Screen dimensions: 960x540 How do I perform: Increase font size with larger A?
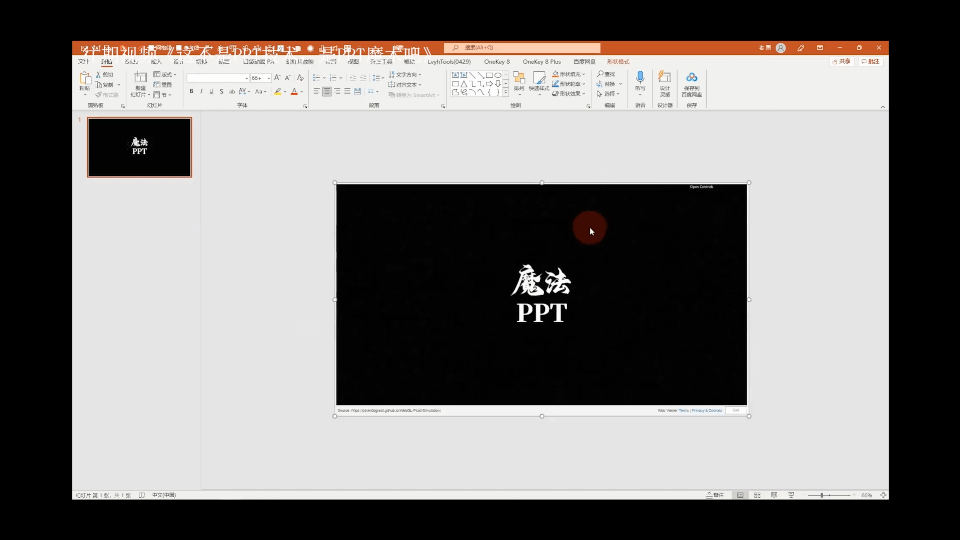(277, 78)
